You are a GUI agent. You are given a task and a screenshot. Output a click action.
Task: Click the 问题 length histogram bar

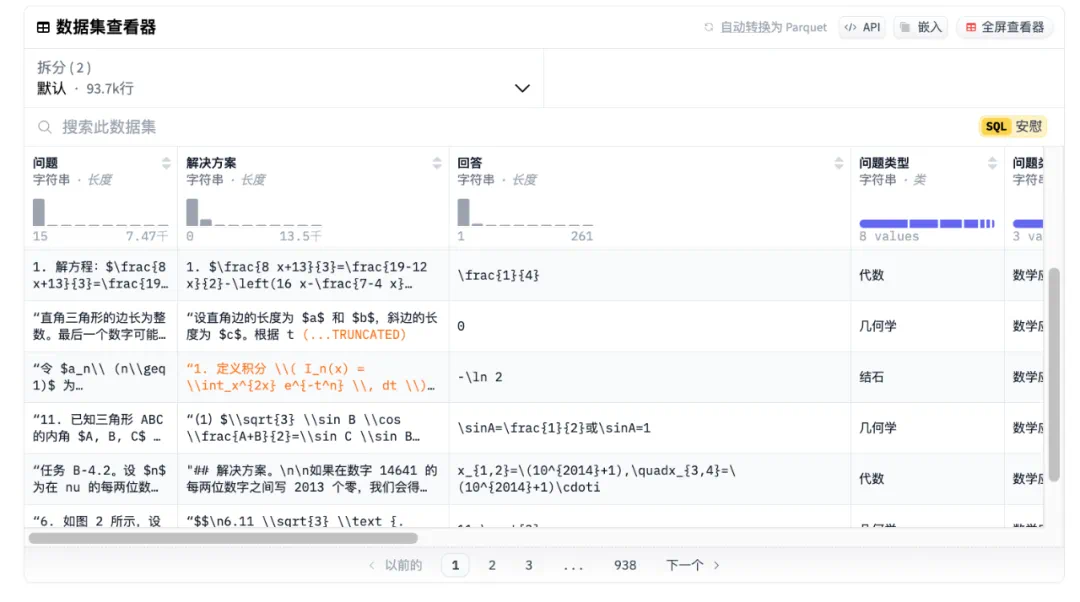tap(37, 213)
